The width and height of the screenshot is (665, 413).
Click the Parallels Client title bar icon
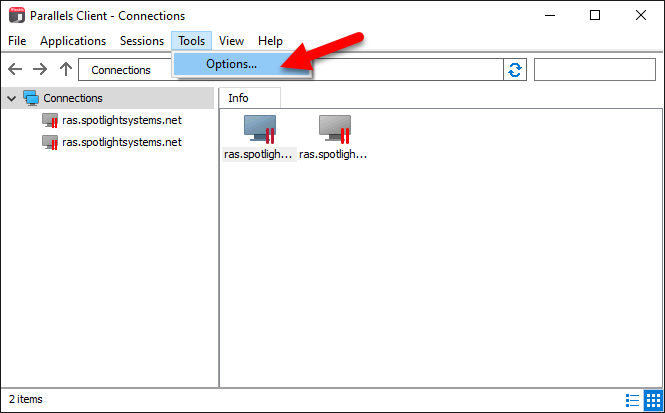[x=15, y=16]
